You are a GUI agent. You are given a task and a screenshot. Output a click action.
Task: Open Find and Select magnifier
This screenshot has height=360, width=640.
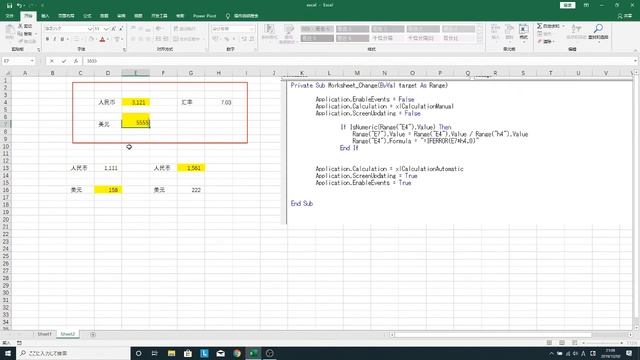click(x=598, y=32)
